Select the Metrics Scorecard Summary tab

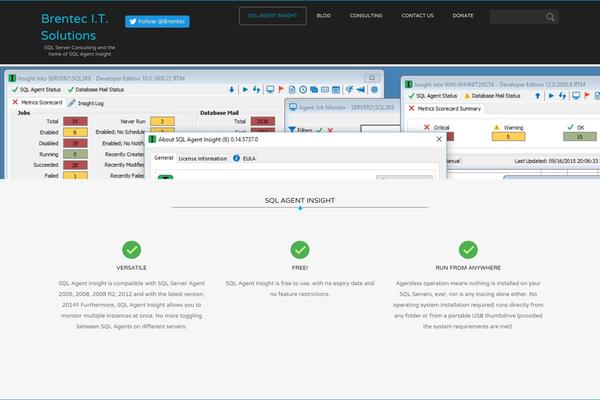pos(445,109)
